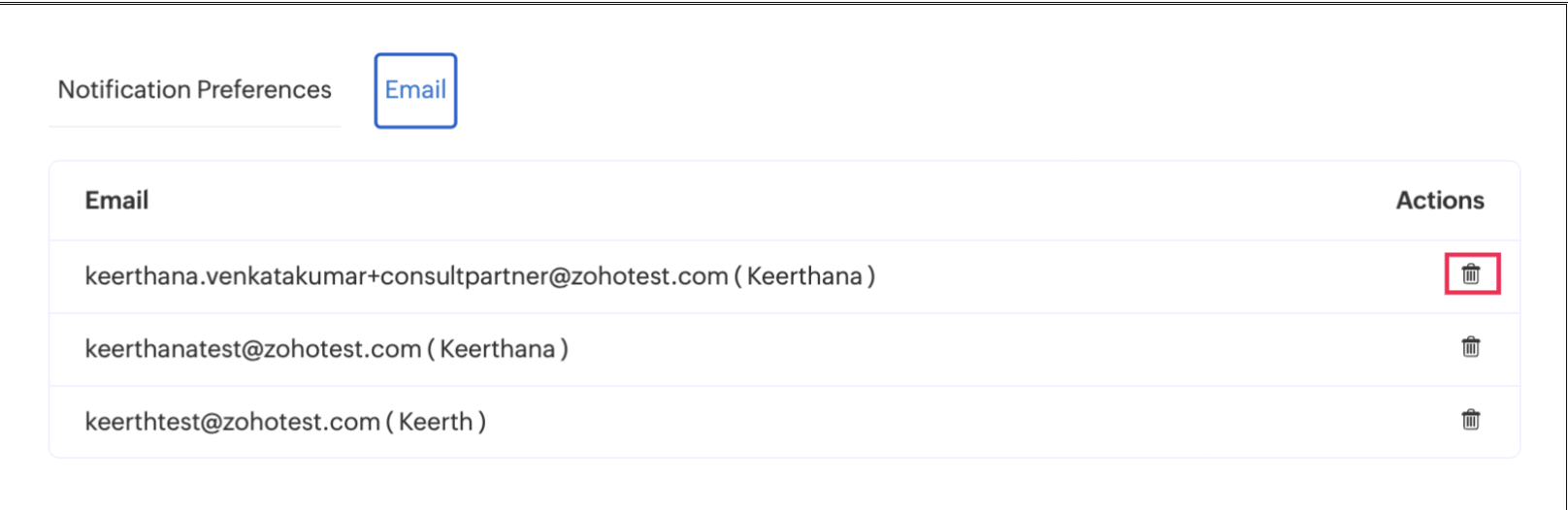Click empty space in the keerthanatest row
Image resolution: width=1568 pixels, height=510 pixels.
[x=1009, y=349]
